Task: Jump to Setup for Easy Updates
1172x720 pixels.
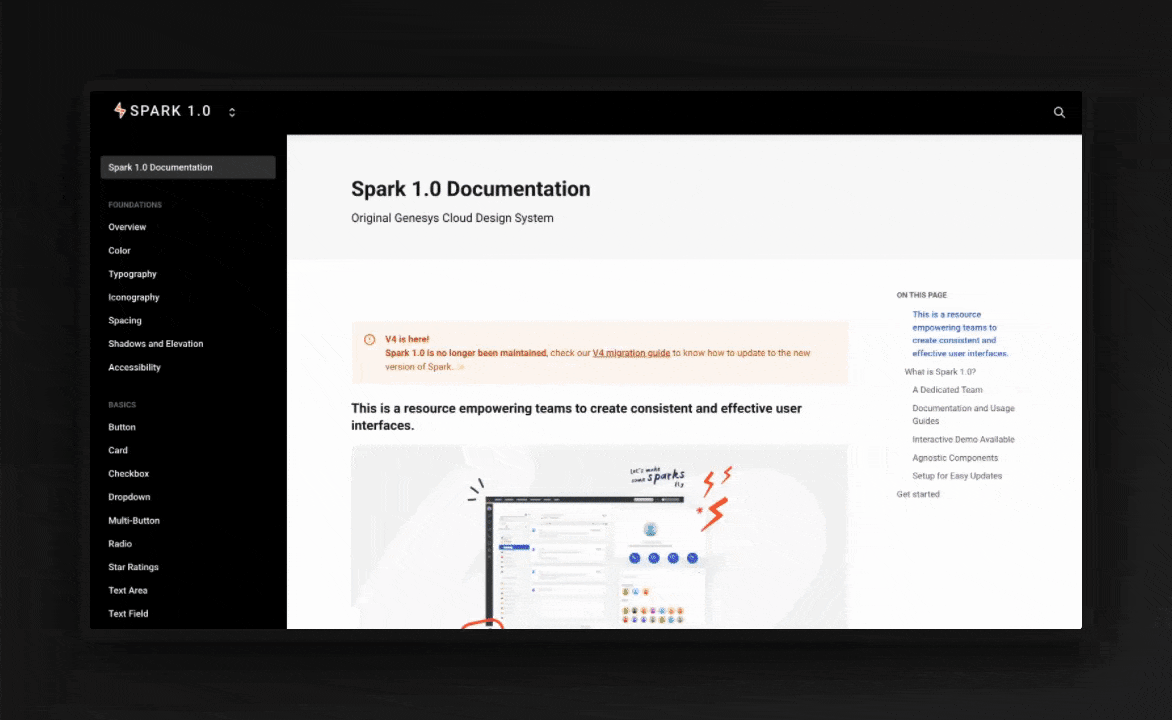Action: coord(957,476)
